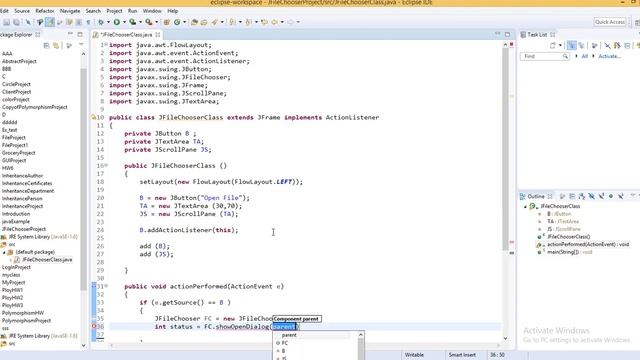Viewport: 640px width, 360px height.
Task: Select the LoginProject in Package Explorer
Action: click(x=16, y=267)
